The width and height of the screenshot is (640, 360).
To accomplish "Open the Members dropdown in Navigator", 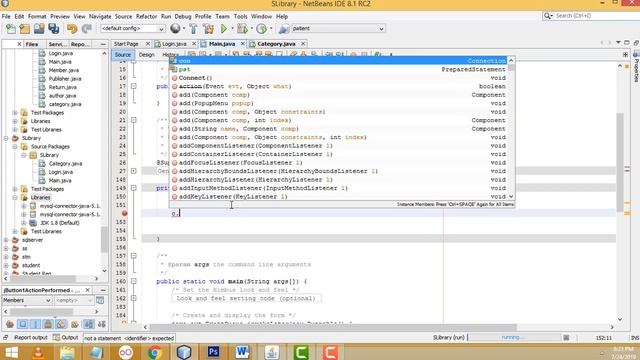I will tap(27, 300).
